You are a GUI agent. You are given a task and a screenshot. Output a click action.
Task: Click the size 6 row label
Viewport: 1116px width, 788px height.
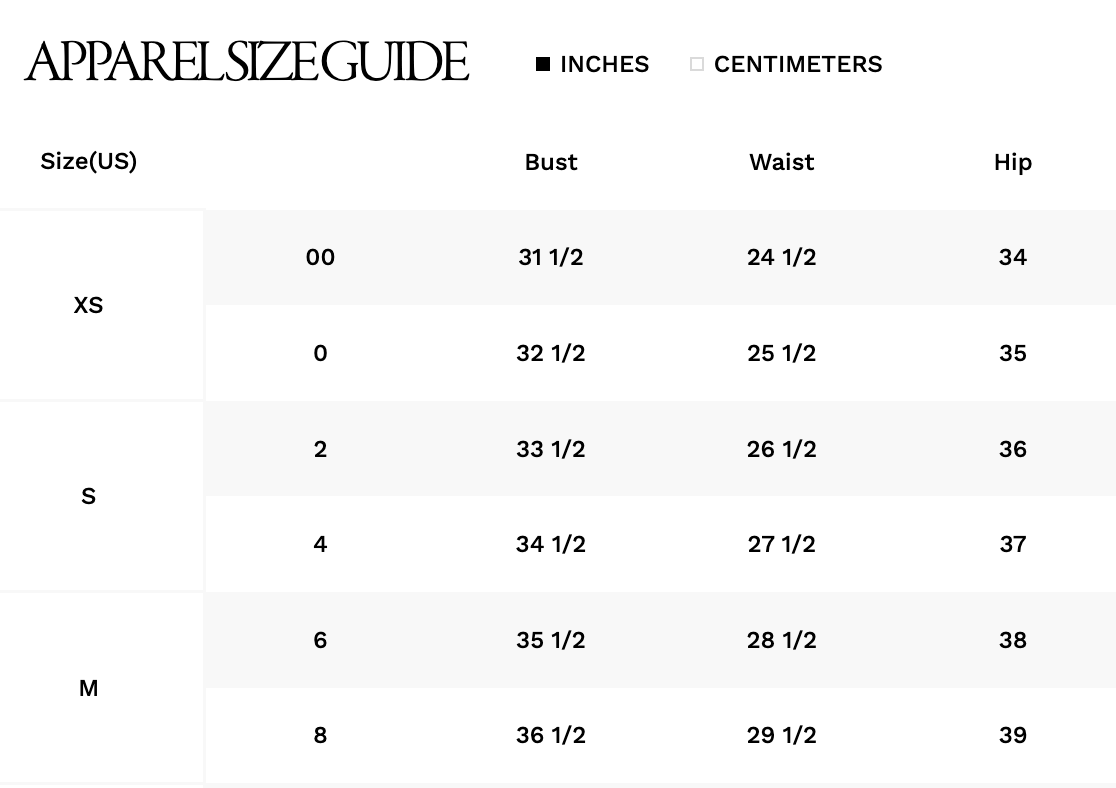pos(320,640)
